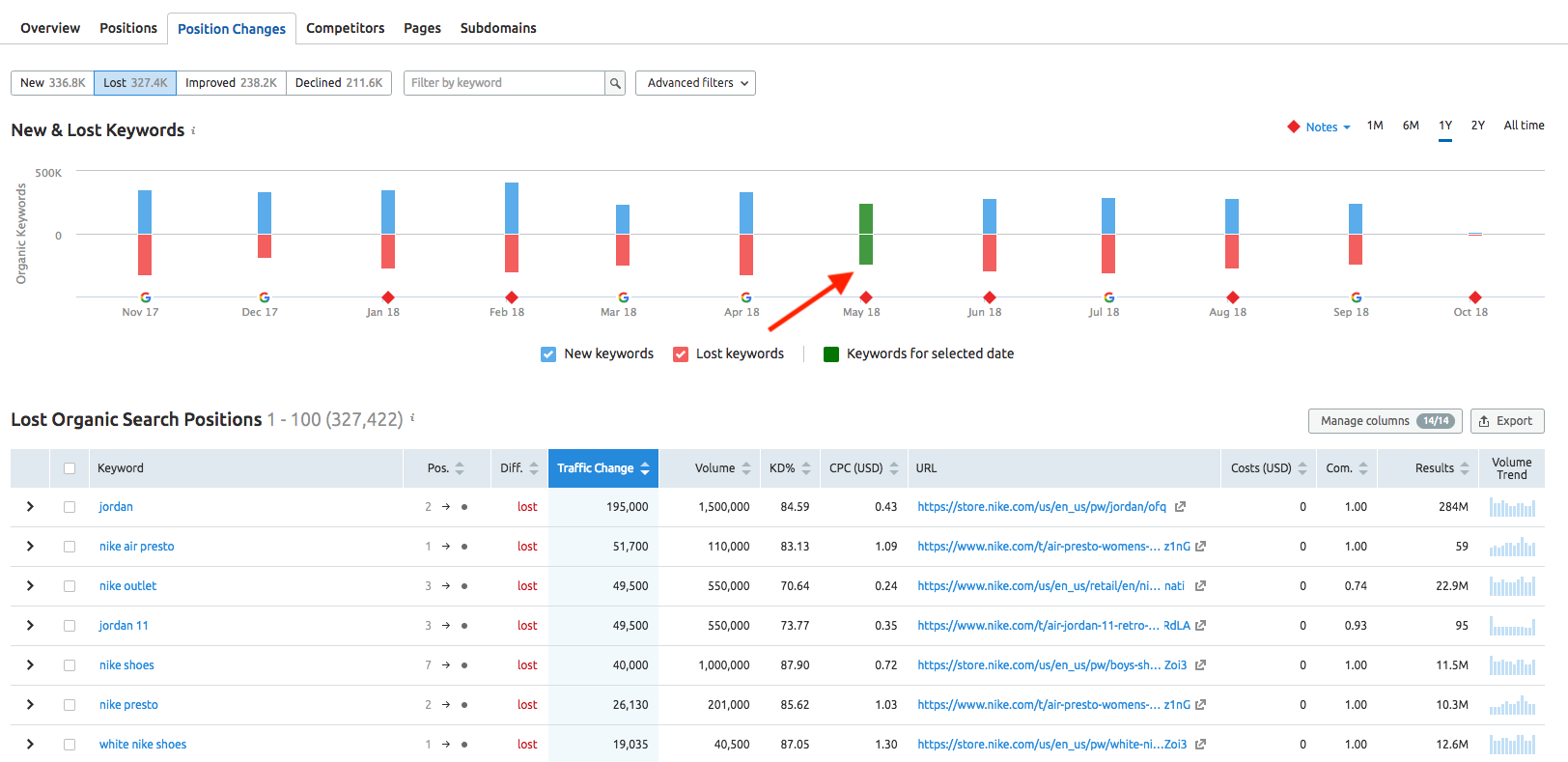Click the Google update marker at Mar 18
Viewport: 1568px width, 762px height.
623,297
